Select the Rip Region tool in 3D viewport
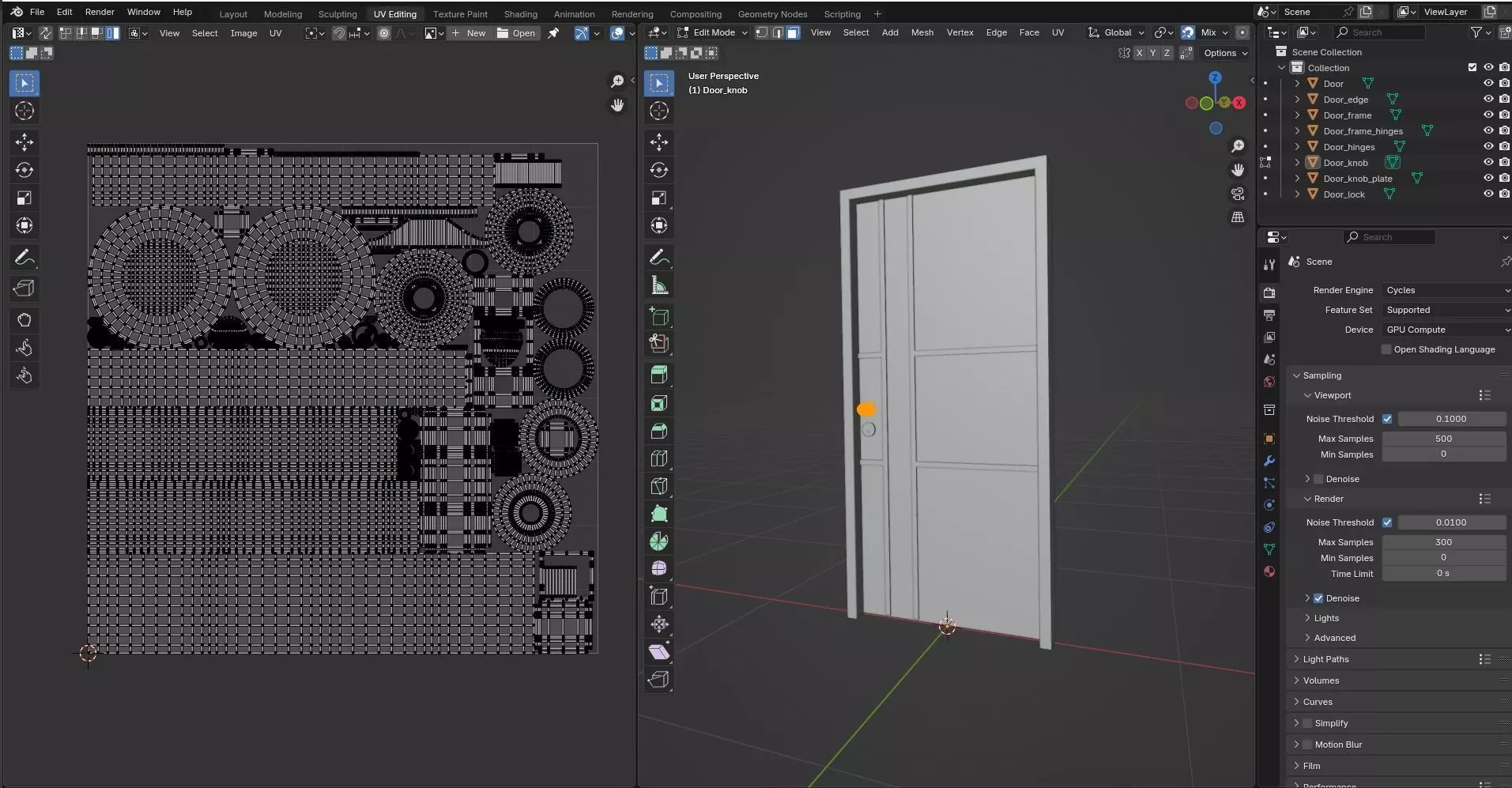Viewport: 1512px width, 788px height. click(659, 680)
